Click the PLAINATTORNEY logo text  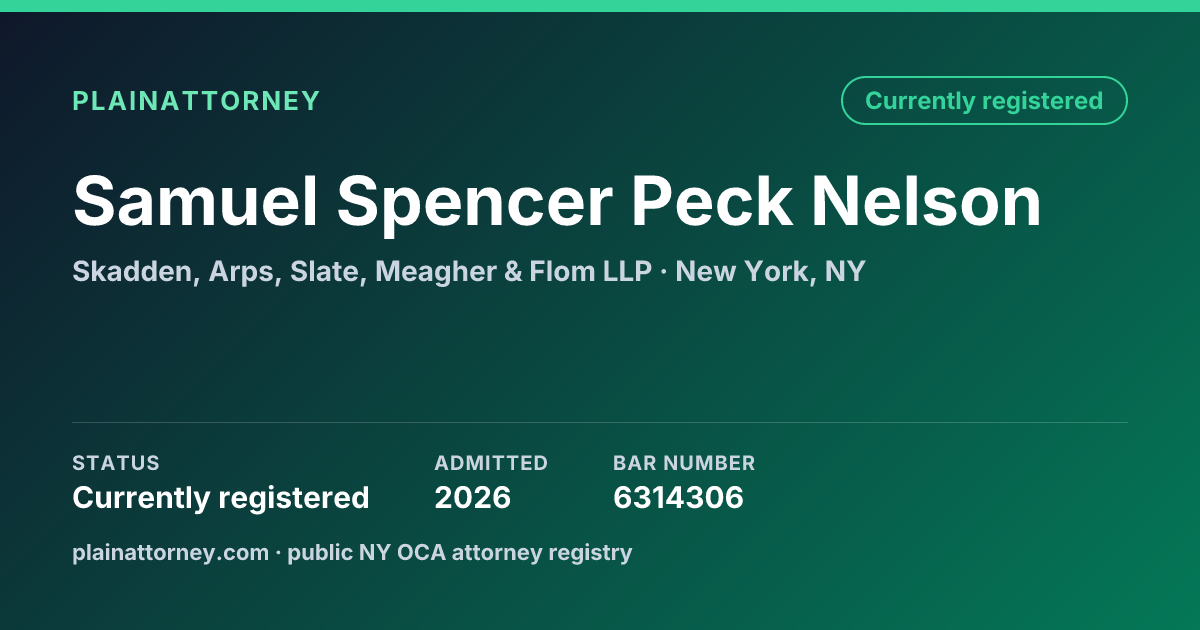(196, 101)
